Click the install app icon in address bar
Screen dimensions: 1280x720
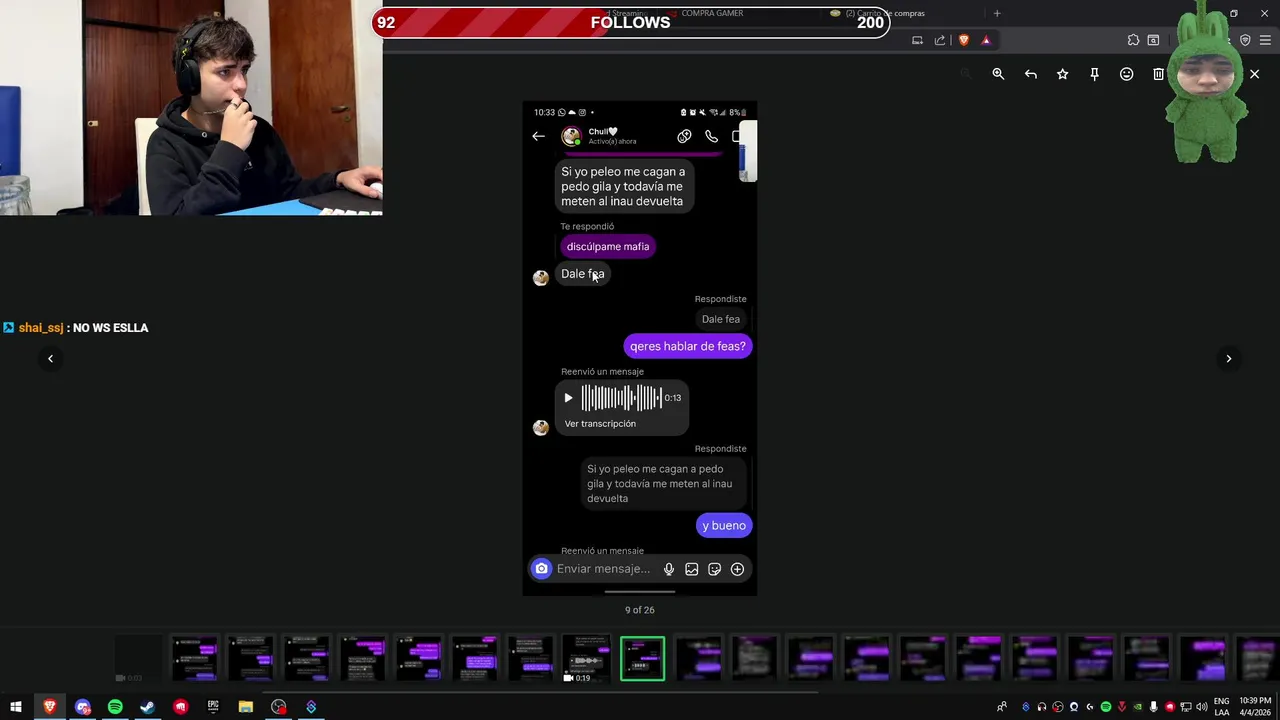click(917, 40)
